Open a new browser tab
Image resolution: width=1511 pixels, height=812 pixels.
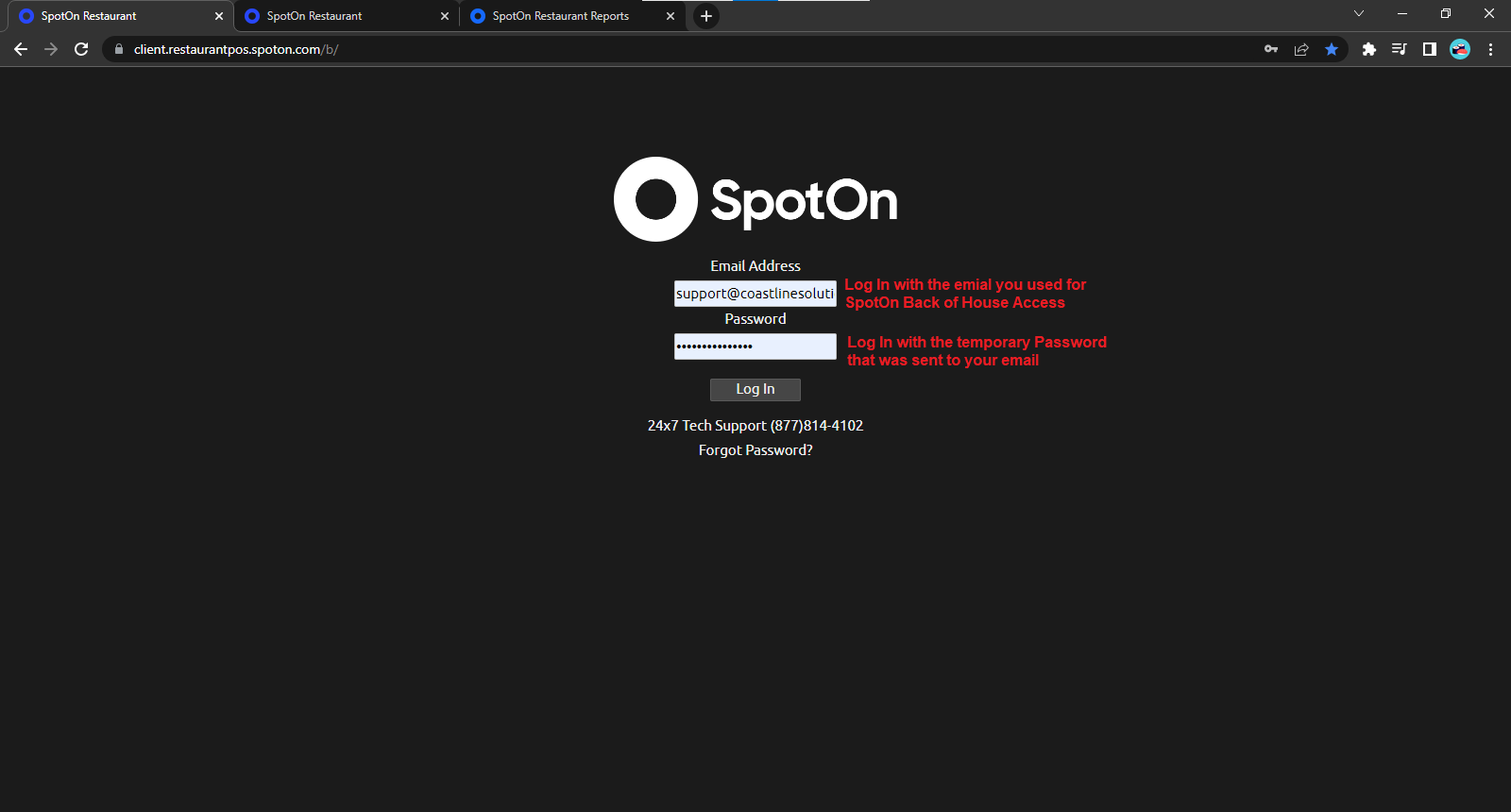[705, 16]
